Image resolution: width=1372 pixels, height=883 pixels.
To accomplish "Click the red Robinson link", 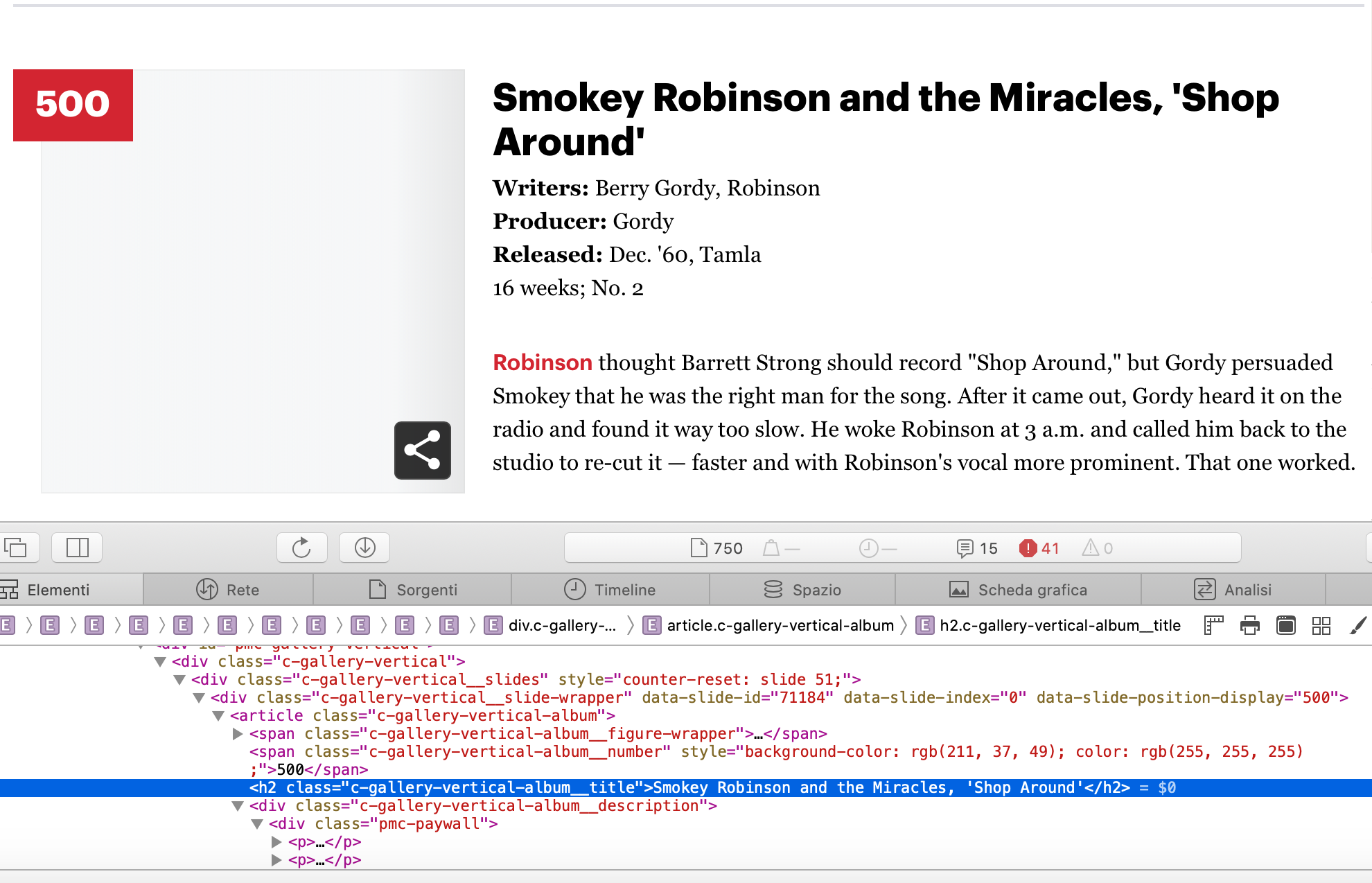I will click(x=542, y=362).
